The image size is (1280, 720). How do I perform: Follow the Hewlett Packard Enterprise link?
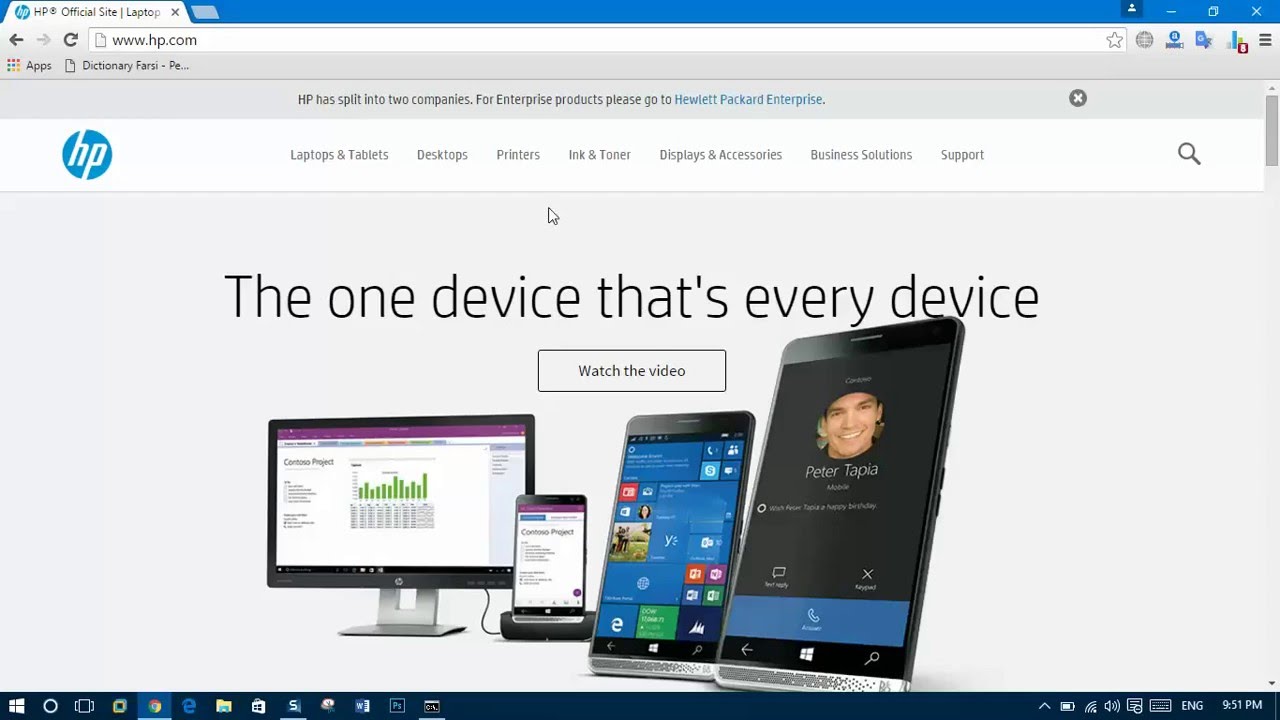coord(749,99)
